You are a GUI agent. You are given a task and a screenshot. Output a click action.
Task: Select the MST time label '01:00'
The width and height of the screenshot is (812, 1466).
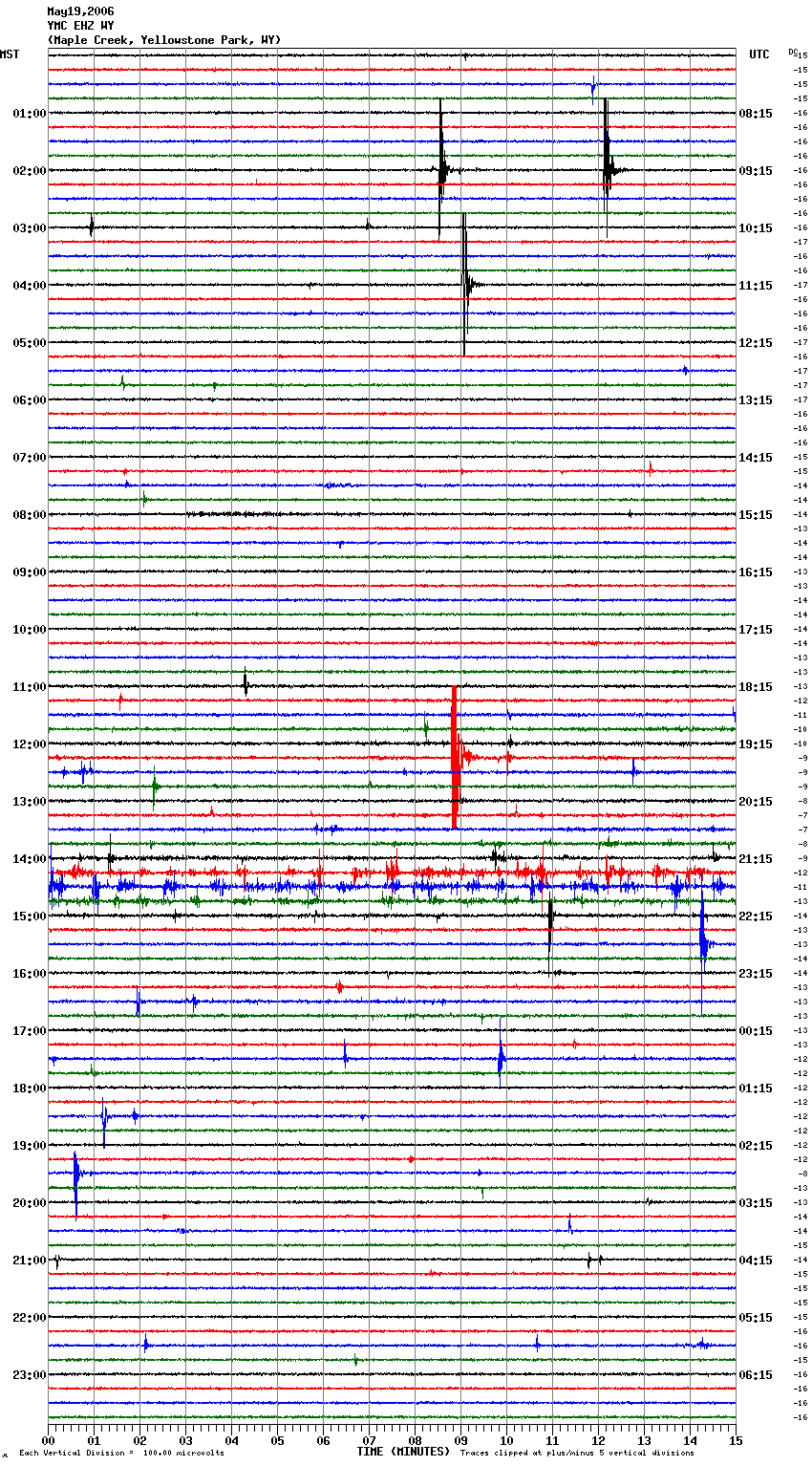click(x=30, y=114)
